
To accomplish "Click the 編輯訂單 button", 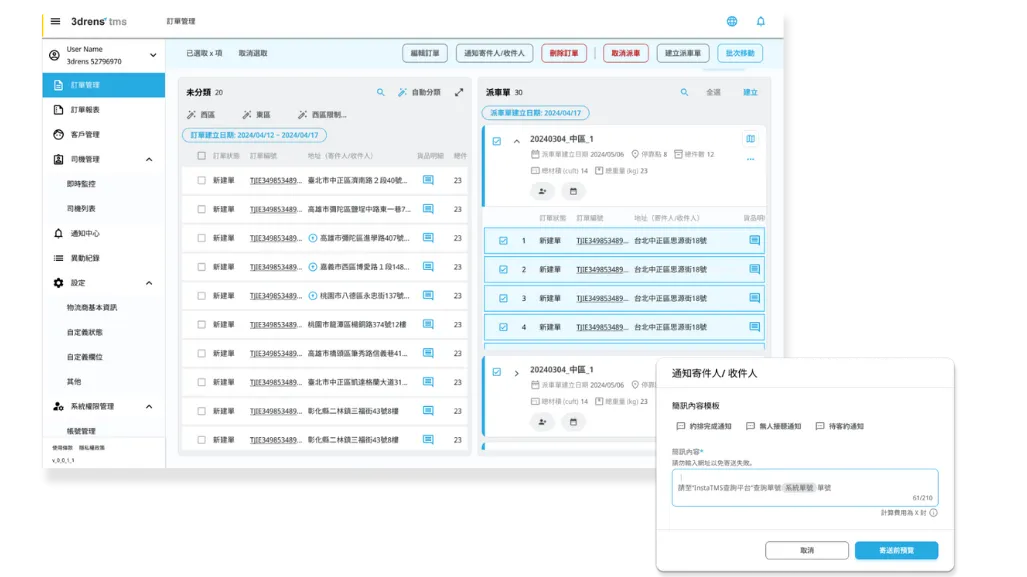I will pos(425,53).
